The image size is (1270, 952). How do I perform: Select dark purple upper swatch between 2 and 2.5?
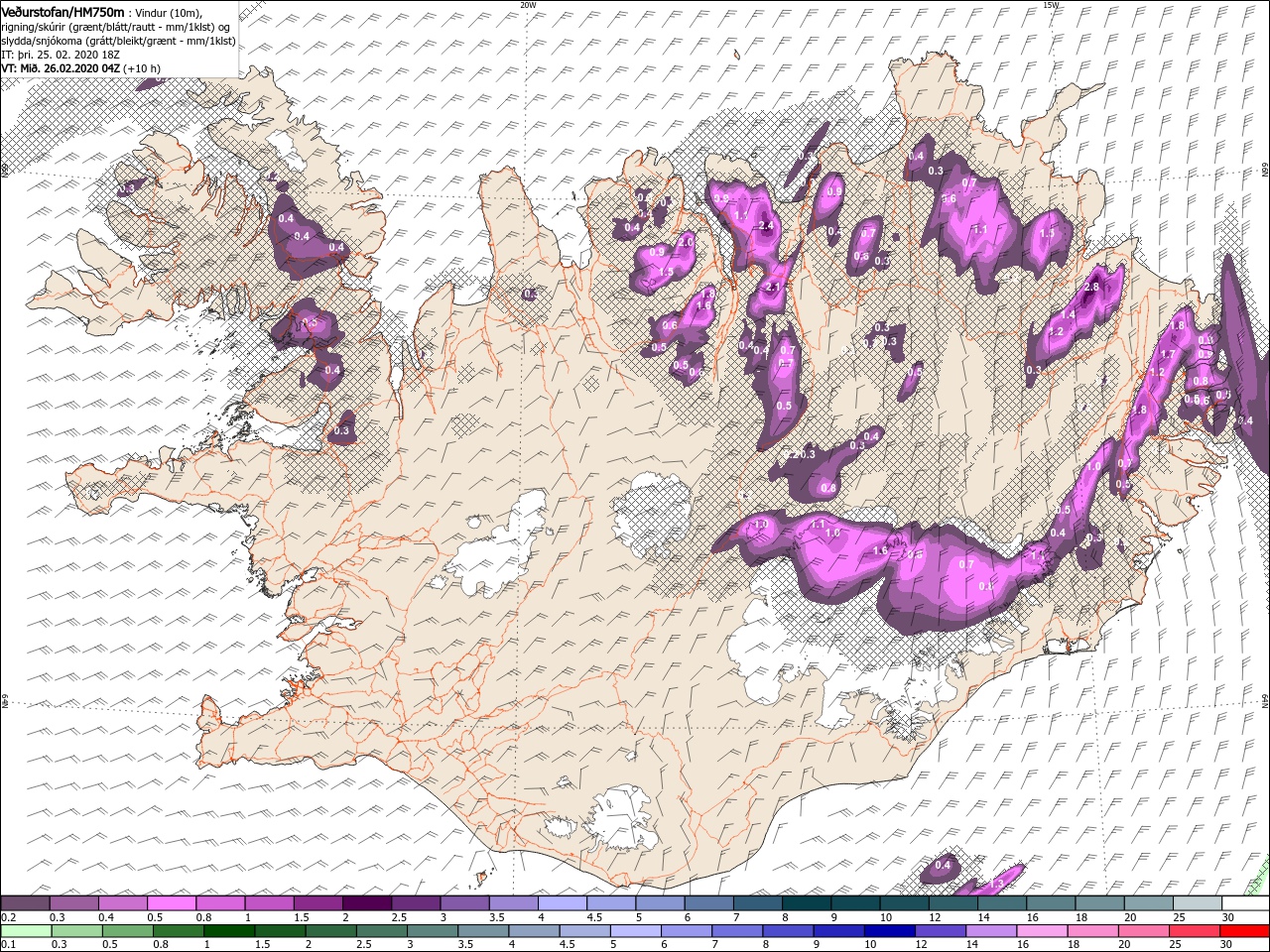368,902
